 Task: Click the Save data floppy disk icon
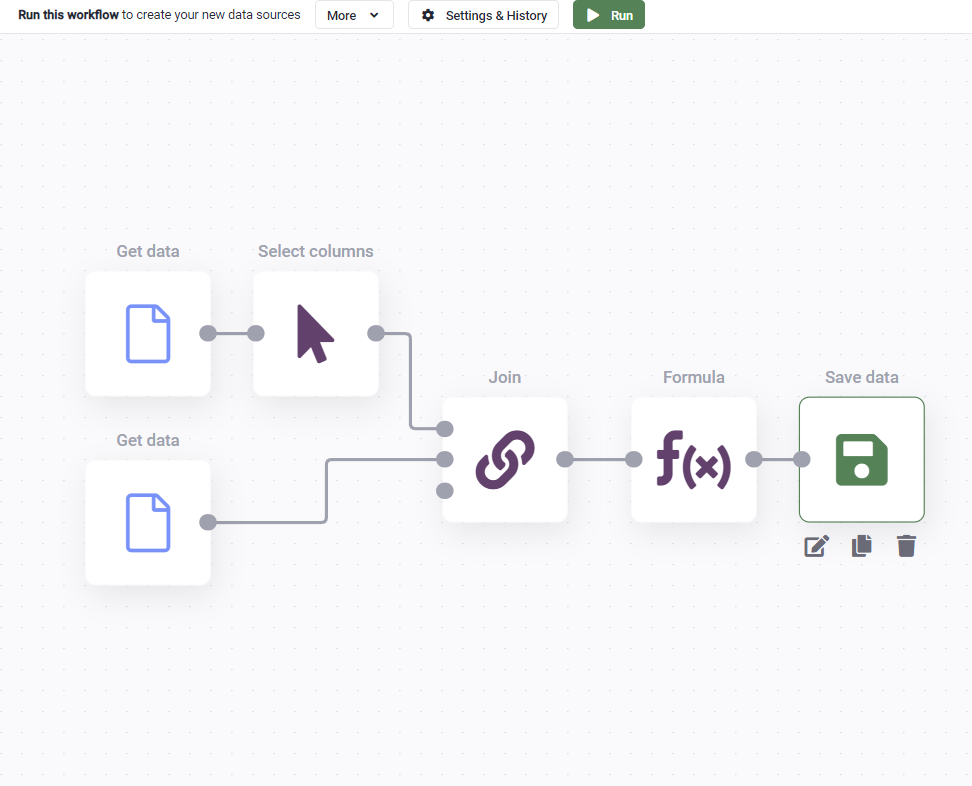(x=861, y=459)
